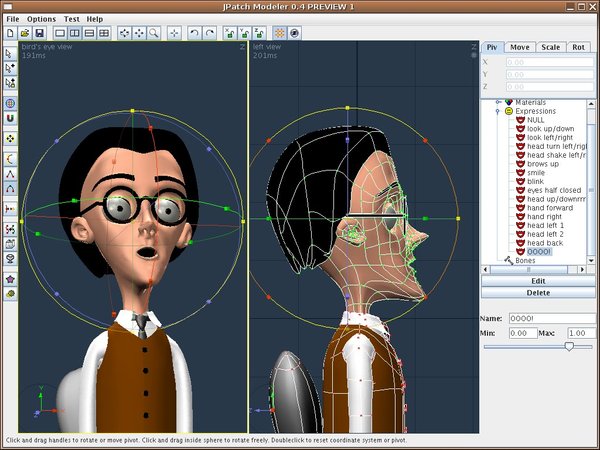
Task: Switch to the Scale tab
Action: pyautogui.click(x=550, y=47)
